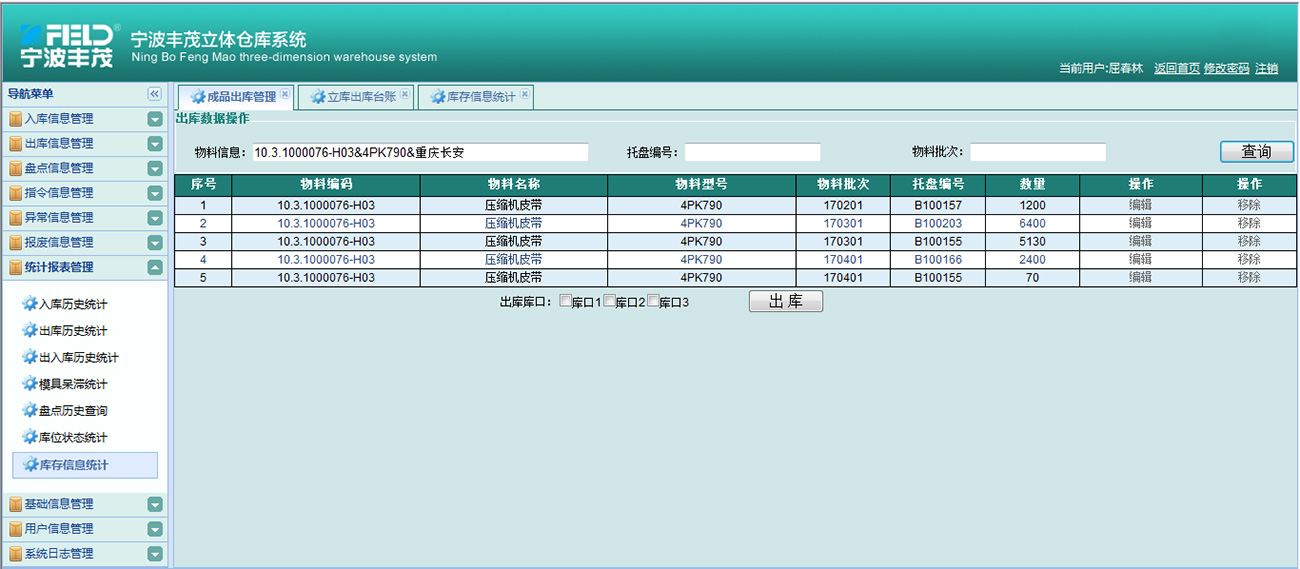1300x569 pixels.
Task: Open 出库历史统计 in sidebar
Action: (72, 331)
